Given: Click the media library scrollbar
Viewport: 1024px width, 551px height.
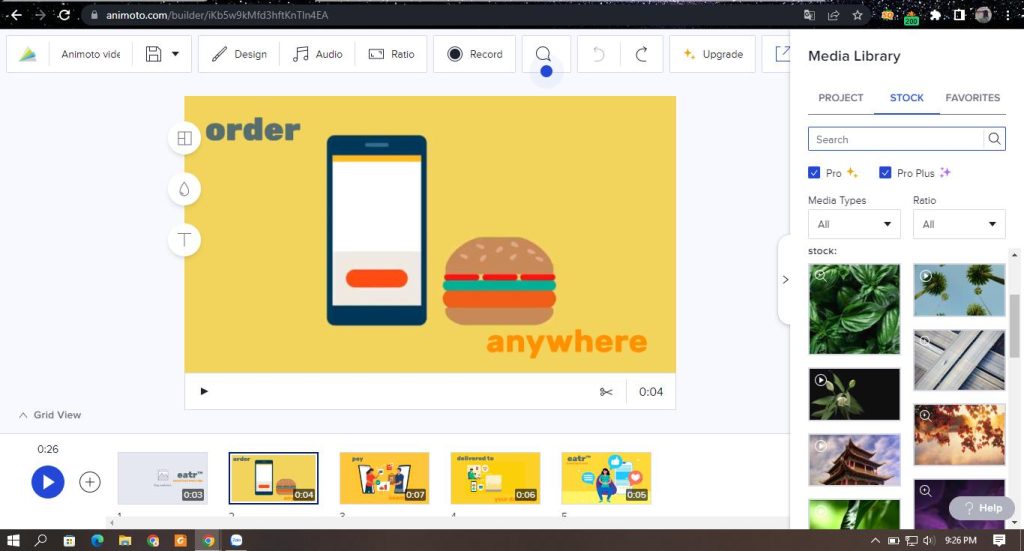Looking at the screenshot, I should click(1014, 326).
